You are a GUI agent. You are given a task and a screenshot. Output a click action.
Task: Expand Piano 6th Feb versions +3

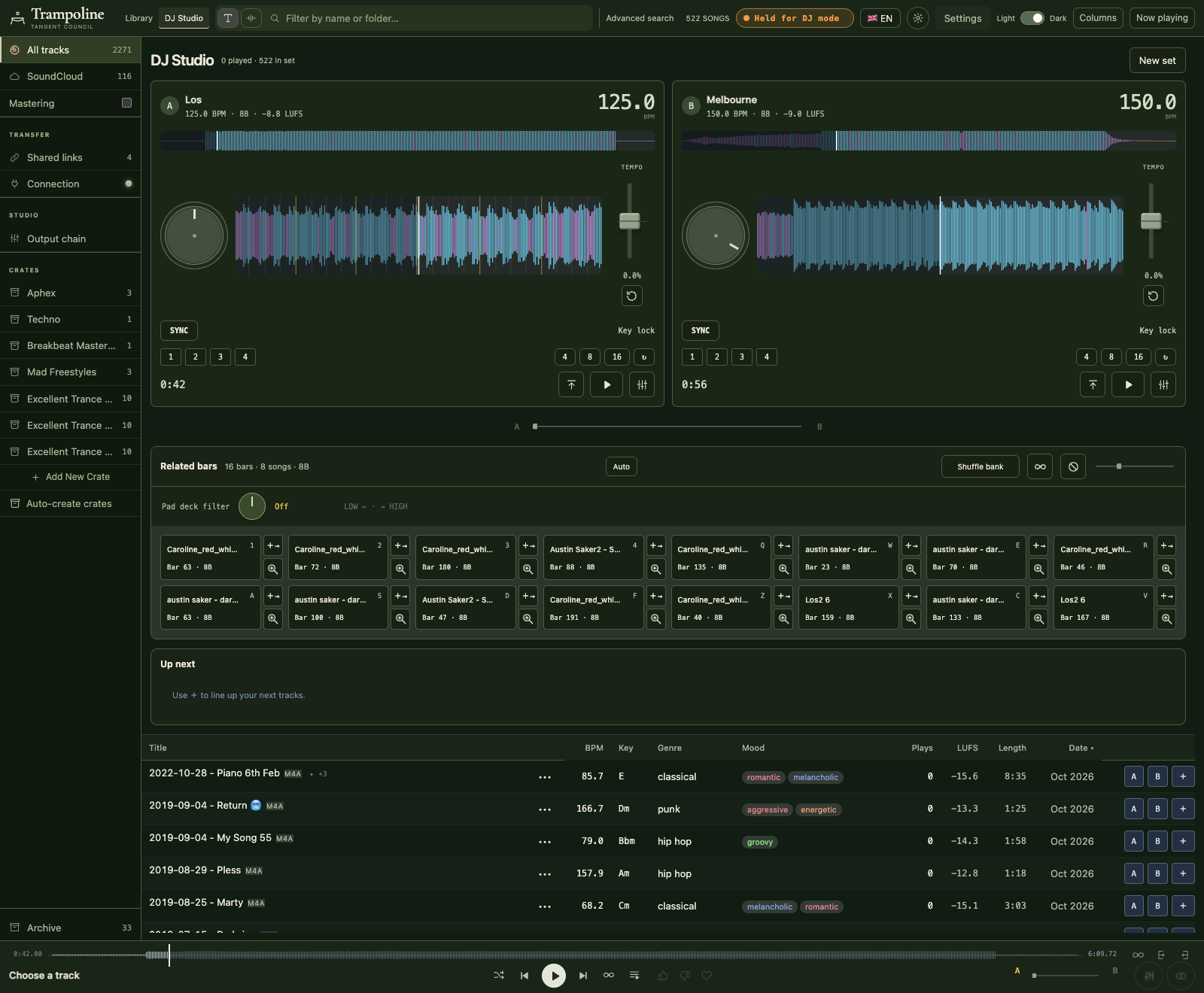pyautogui.click(x=318, y=773)
